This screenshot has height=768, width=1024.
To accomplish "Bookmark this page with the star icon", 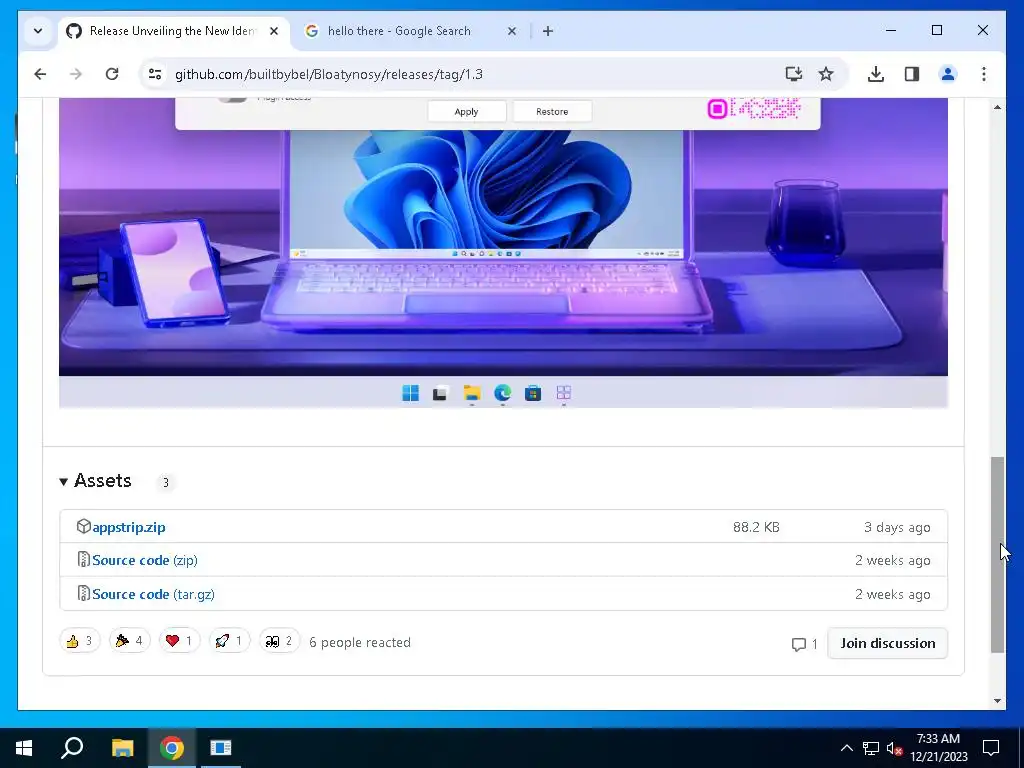I will pos(826,74).
